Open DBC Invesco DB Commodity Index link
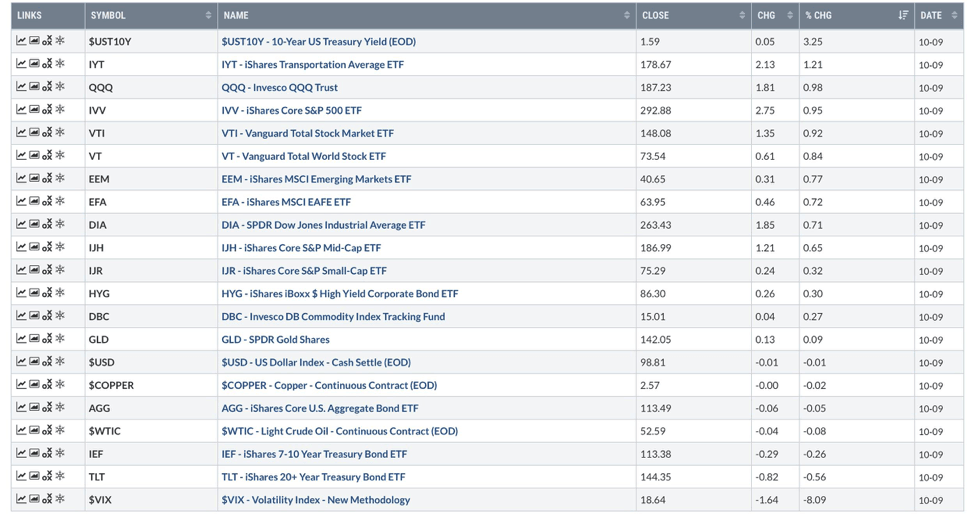Screen dimensions: 974x514 [333, 316]
